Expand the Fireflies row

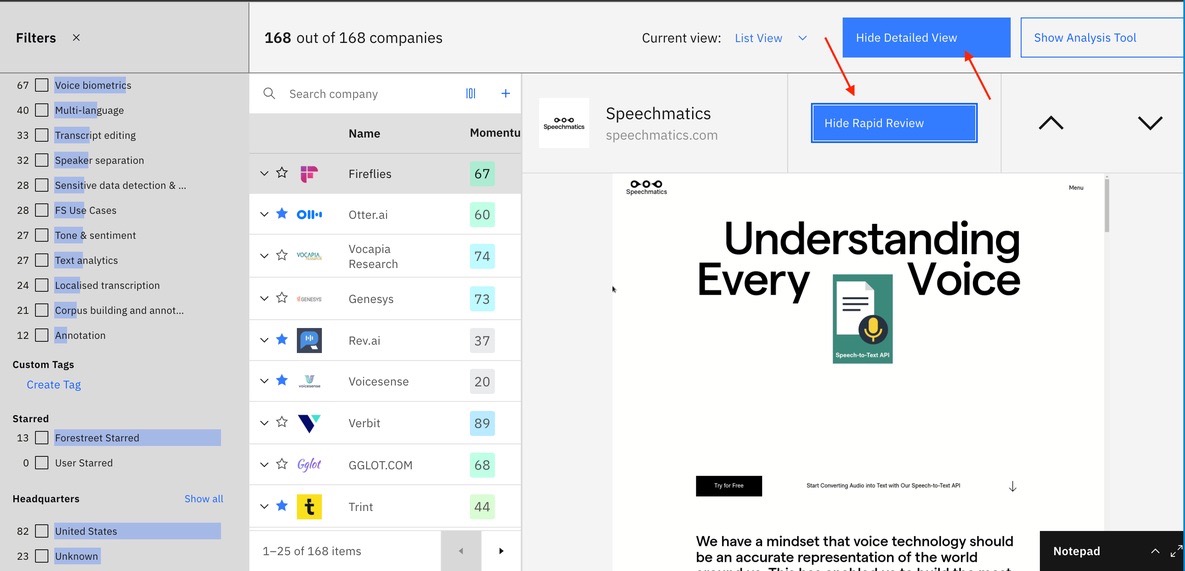(x=264, y=174)
